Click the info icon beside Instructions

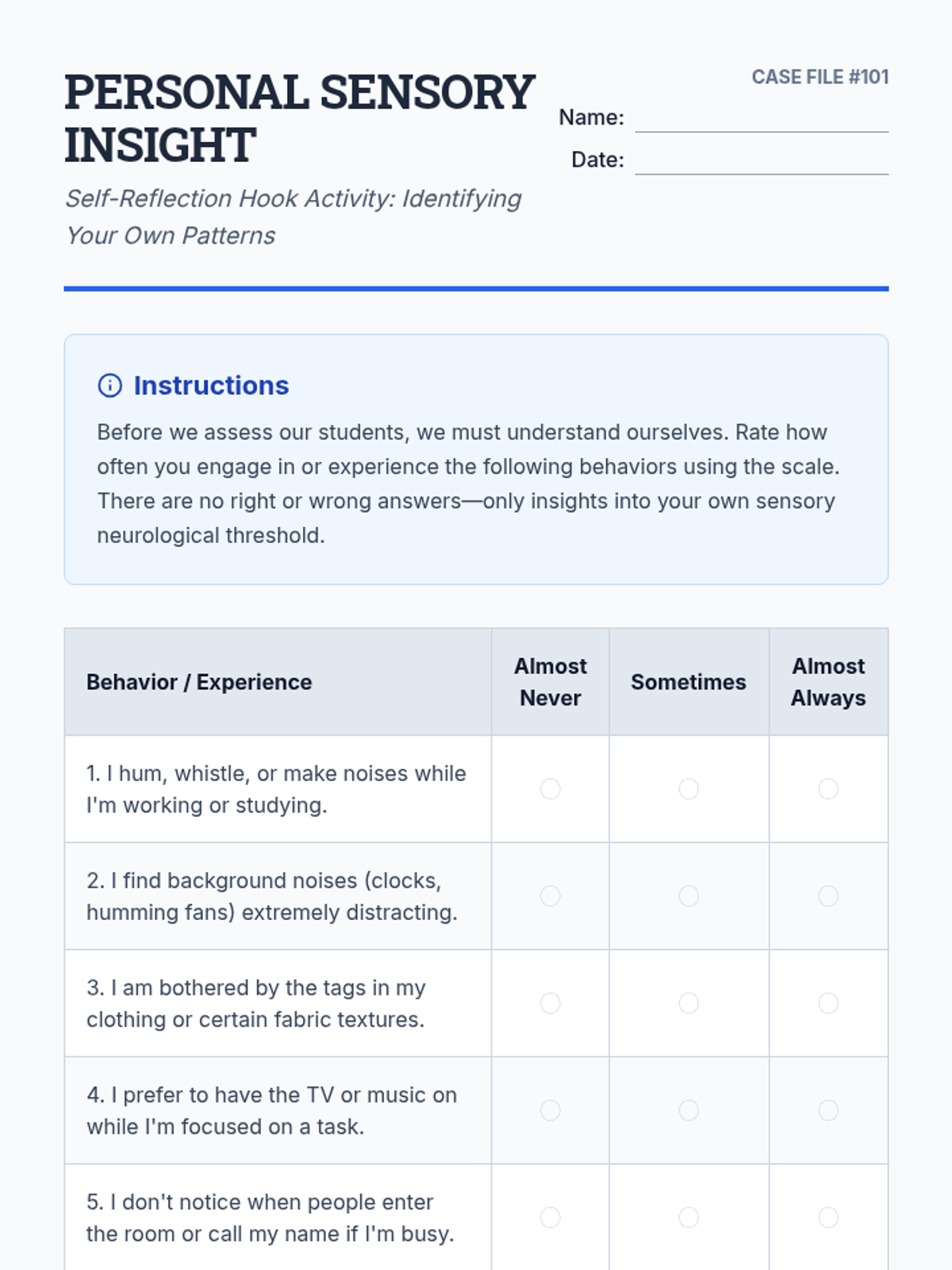coord(109,386)
